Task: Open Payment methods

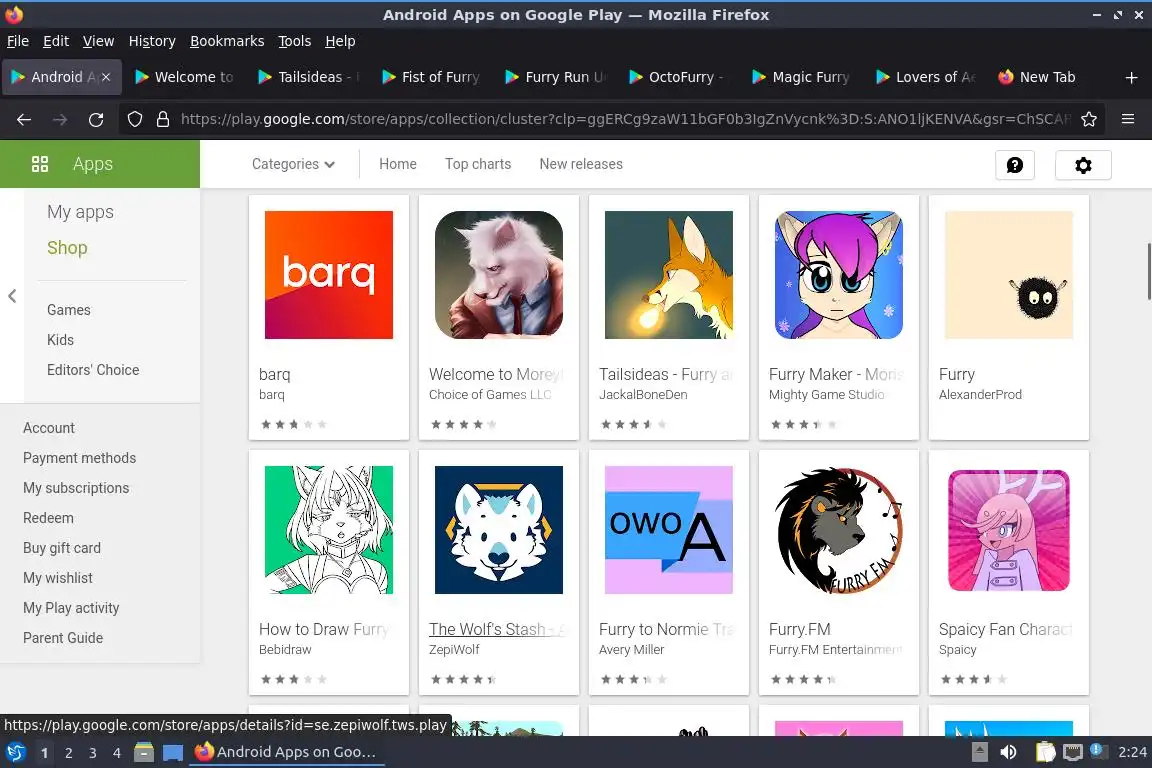Action: [79, 458]
